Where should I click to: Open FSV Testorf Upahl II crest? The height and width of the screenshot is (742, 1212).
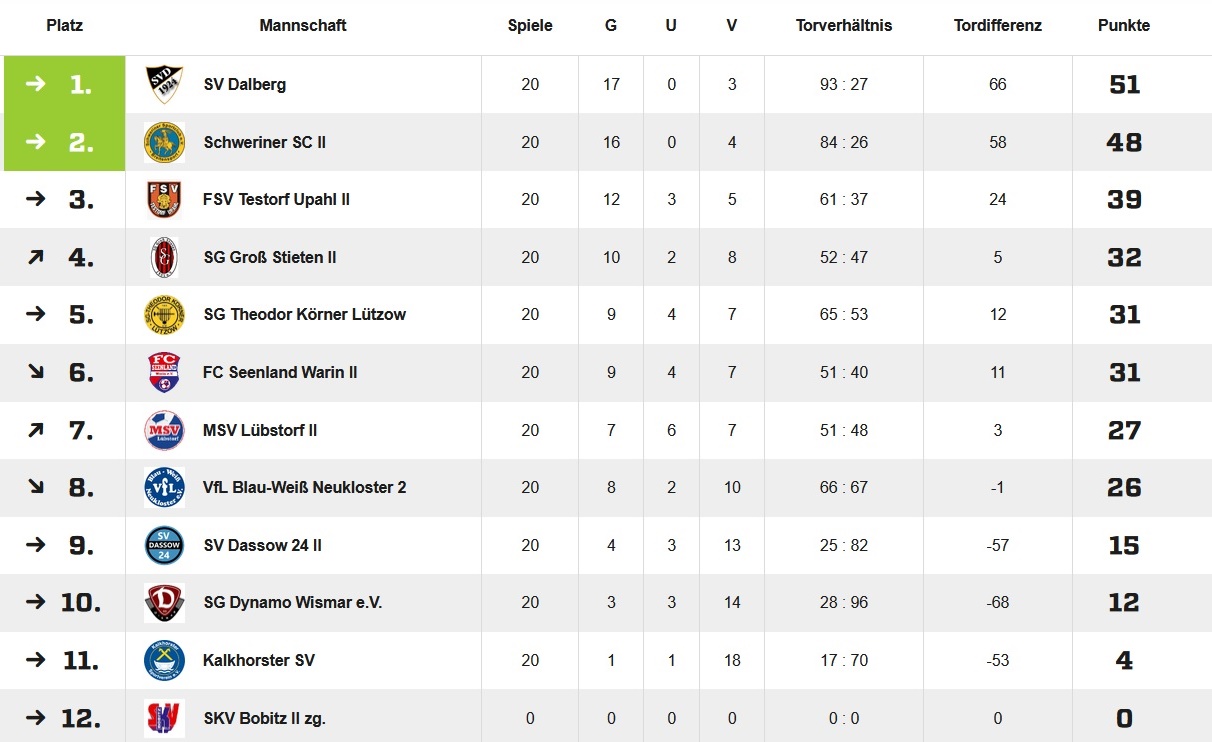164,199
